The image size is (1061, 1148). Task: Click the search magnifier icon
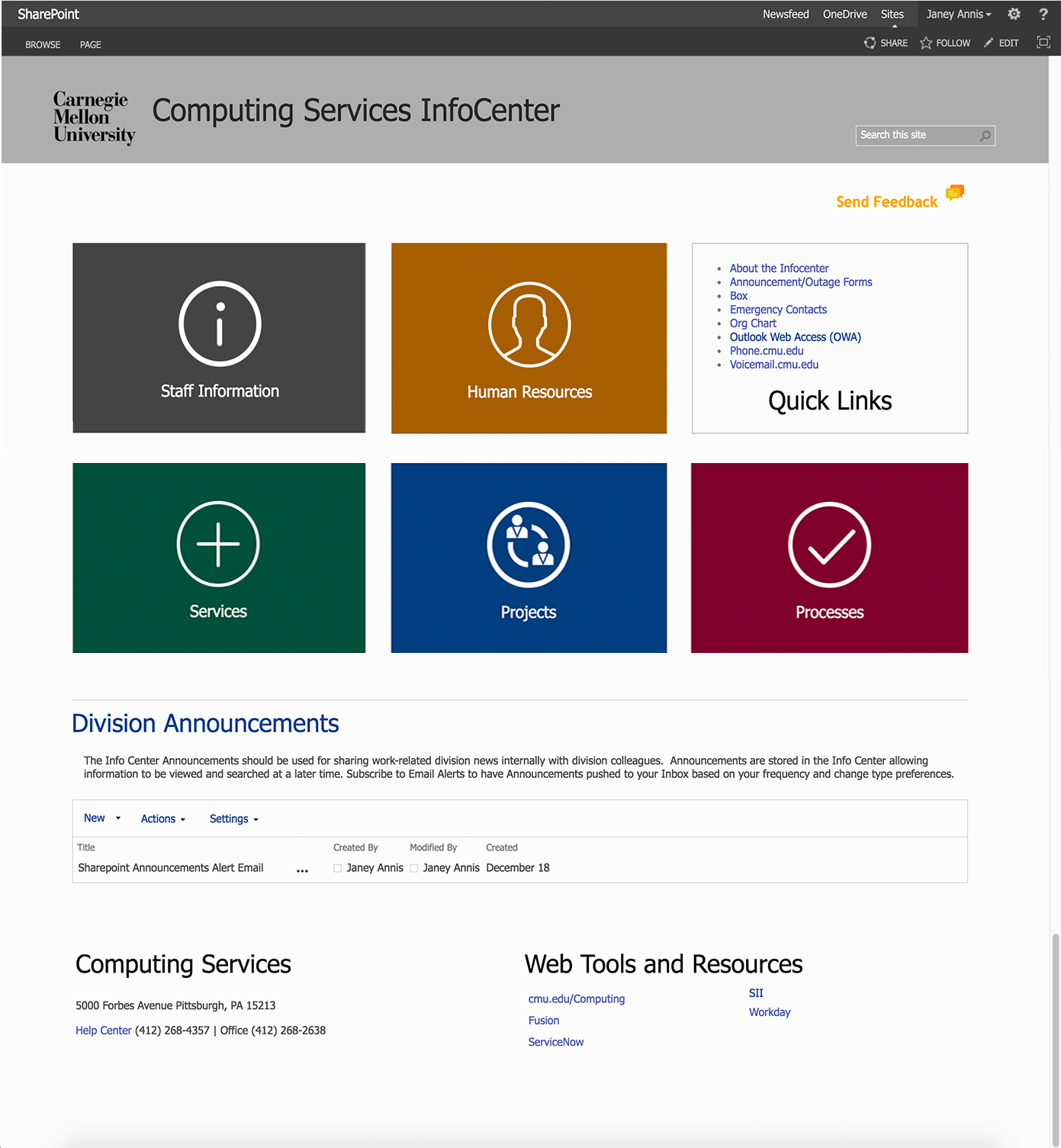tap(985, 136)
